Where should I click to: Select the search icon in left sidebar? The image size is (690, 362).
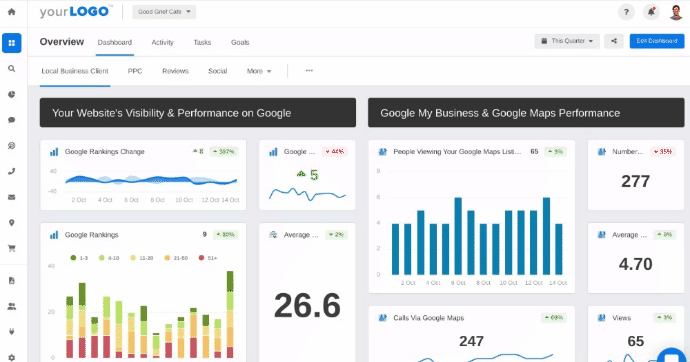11,69
